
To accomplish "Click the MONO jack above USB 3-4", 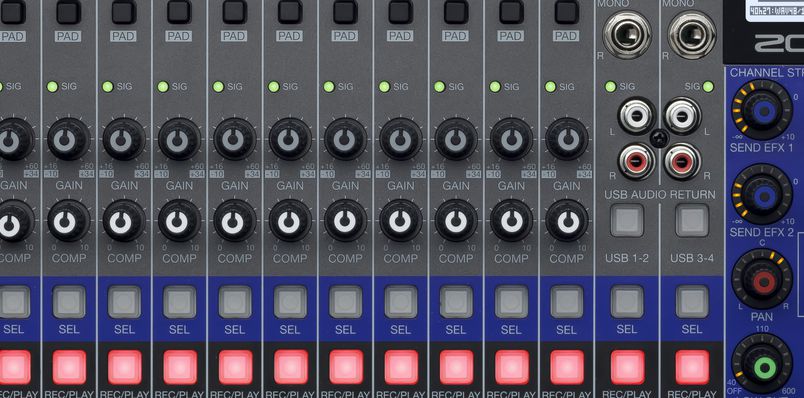I will (692, 34).
